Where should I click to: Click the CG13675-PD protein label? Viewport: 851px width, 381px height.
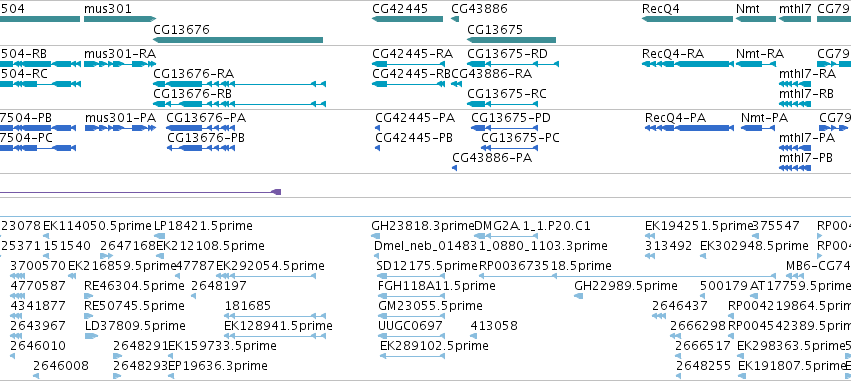(x=511, y=118)
